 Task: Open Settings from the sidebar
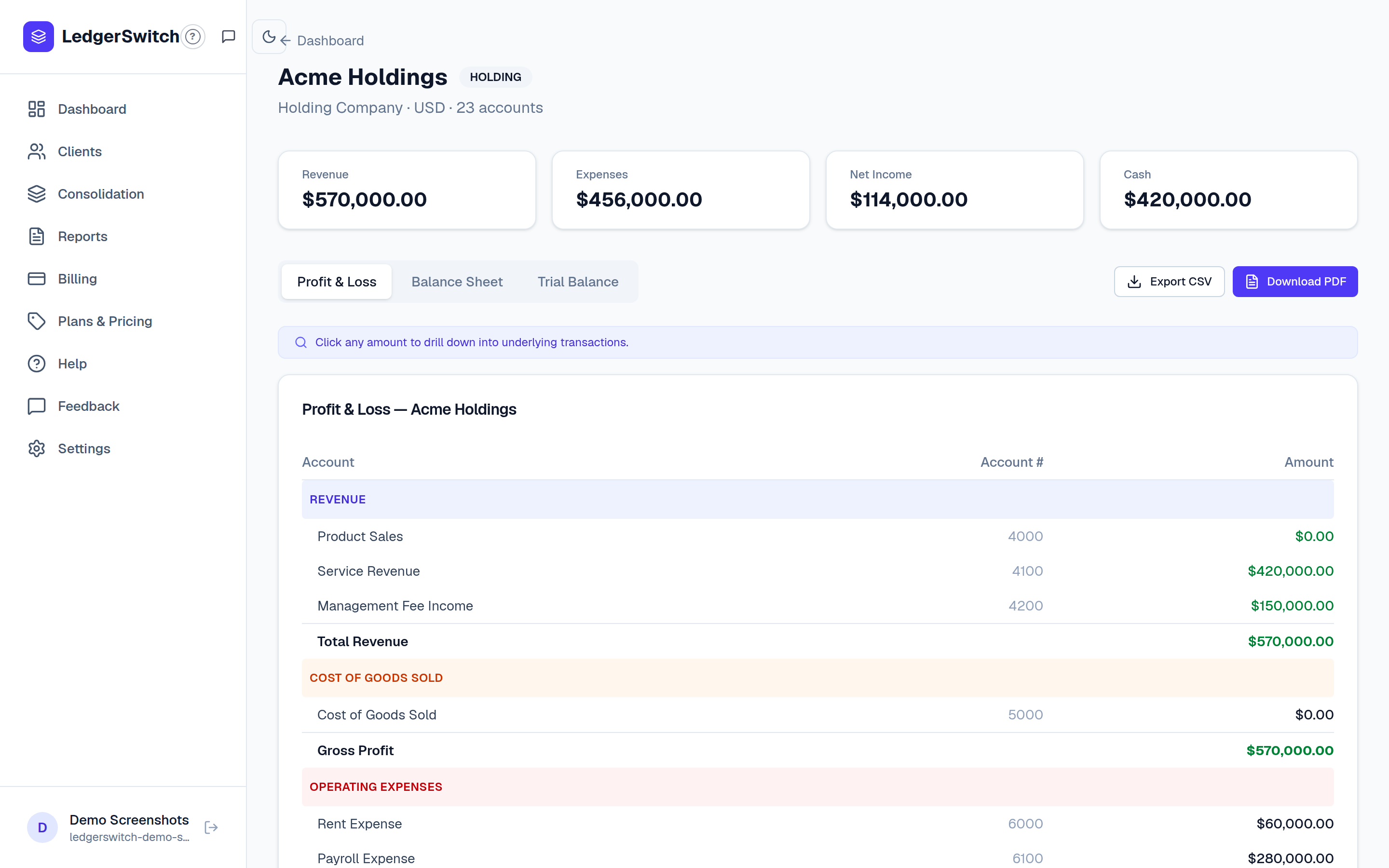coord(123,449)
